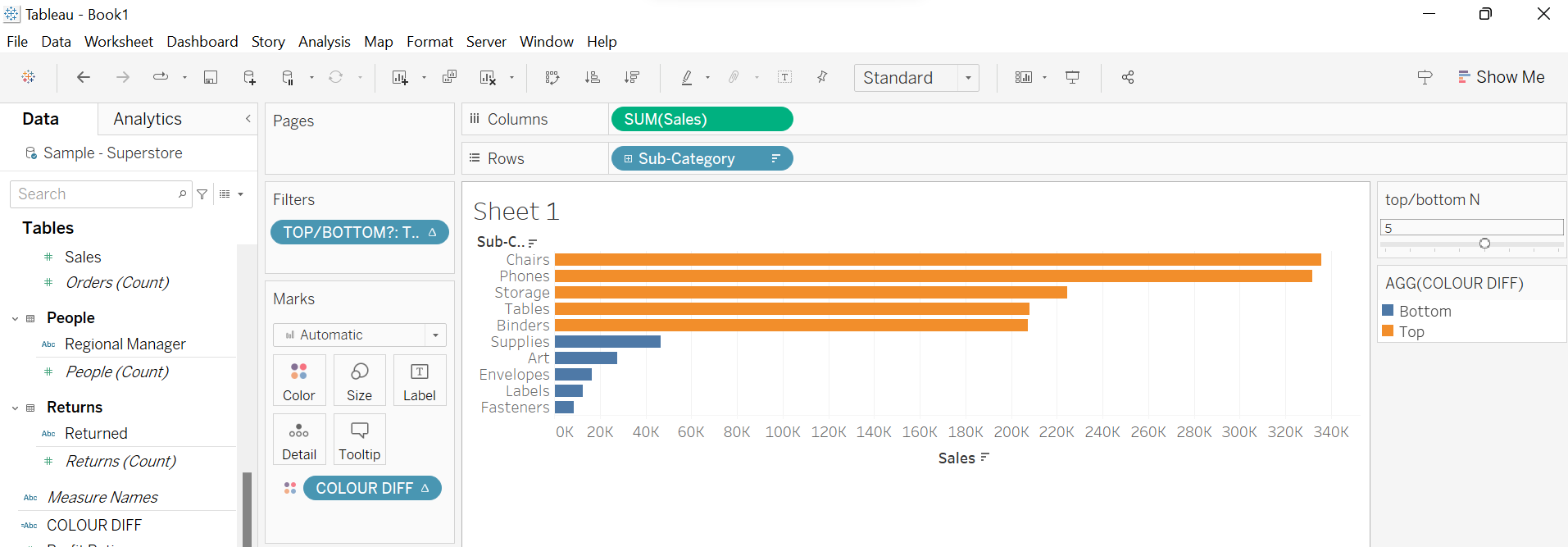Click the Share workbook icon
The height and width of the screenshot is (547, 1568).
click(x=1128, y=77)
